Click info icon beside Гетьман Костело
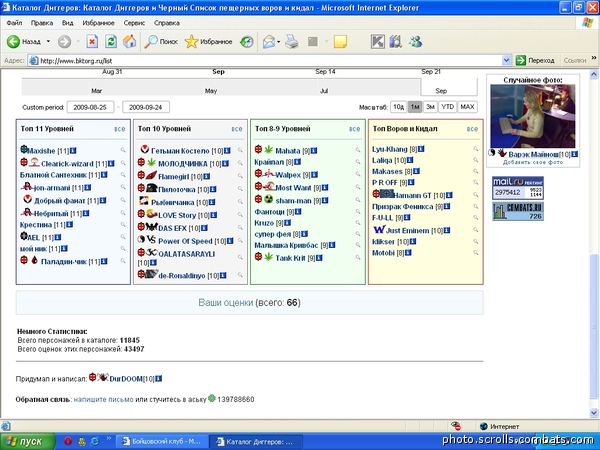Screen dimensions: 600x450 point(227,151)
